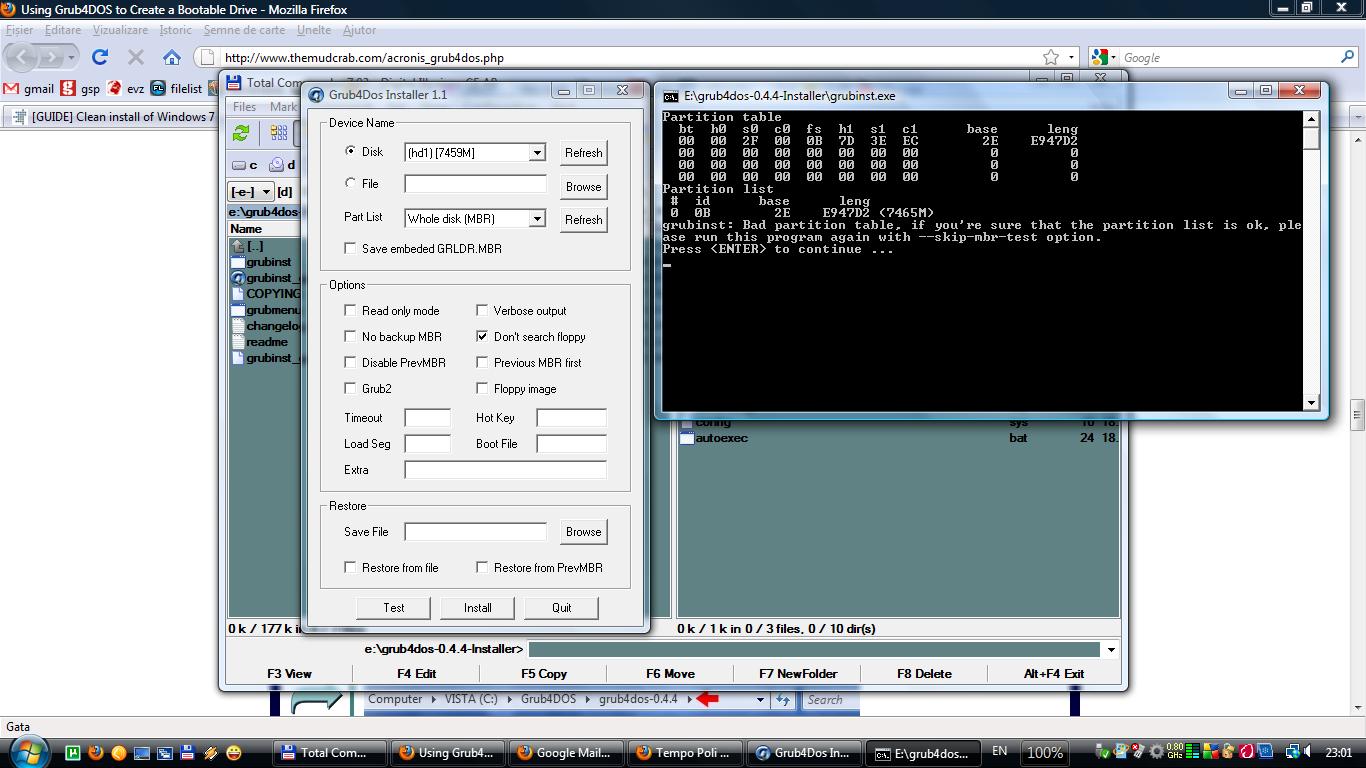1366x768 pixels.
Task: Click network icon in system tray
Action: pos(1292,752)
